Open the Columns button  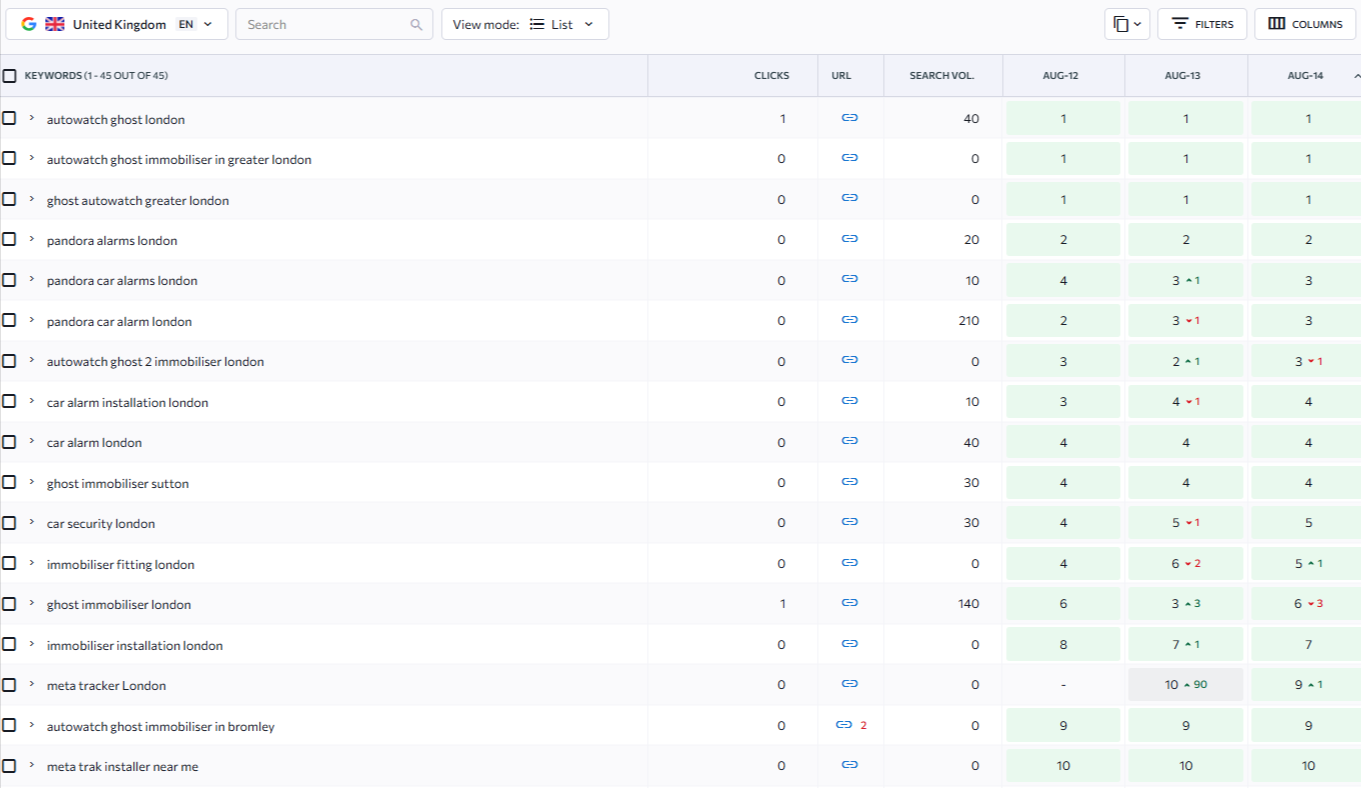tap(1305, 24)
